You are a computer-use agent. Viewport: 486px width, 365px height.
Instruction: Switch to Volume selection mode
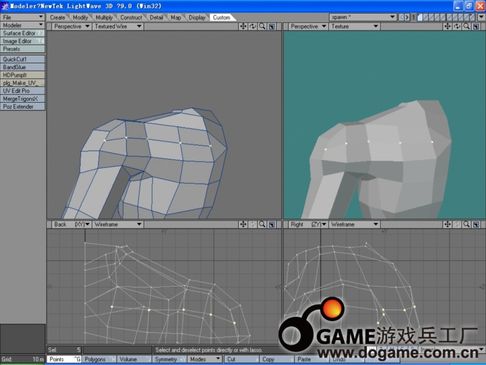tap(134, 359)
